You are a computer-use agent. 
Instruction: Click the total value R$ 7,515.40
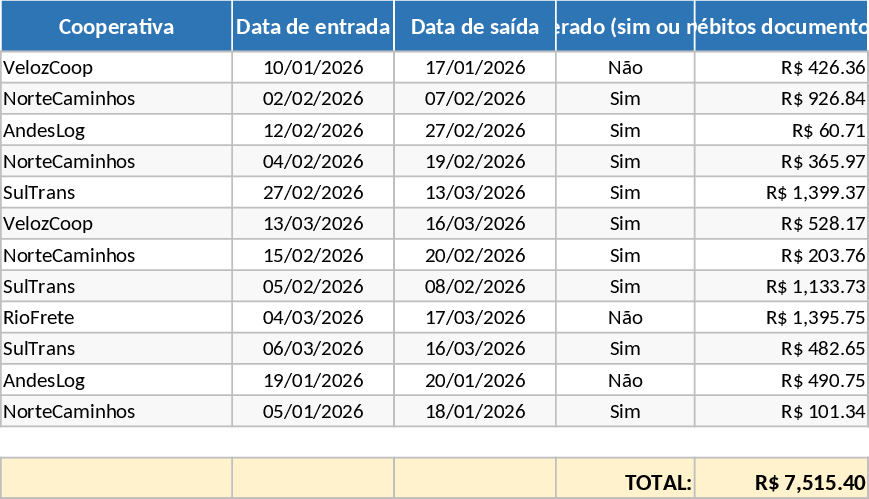tap(781, 482)
